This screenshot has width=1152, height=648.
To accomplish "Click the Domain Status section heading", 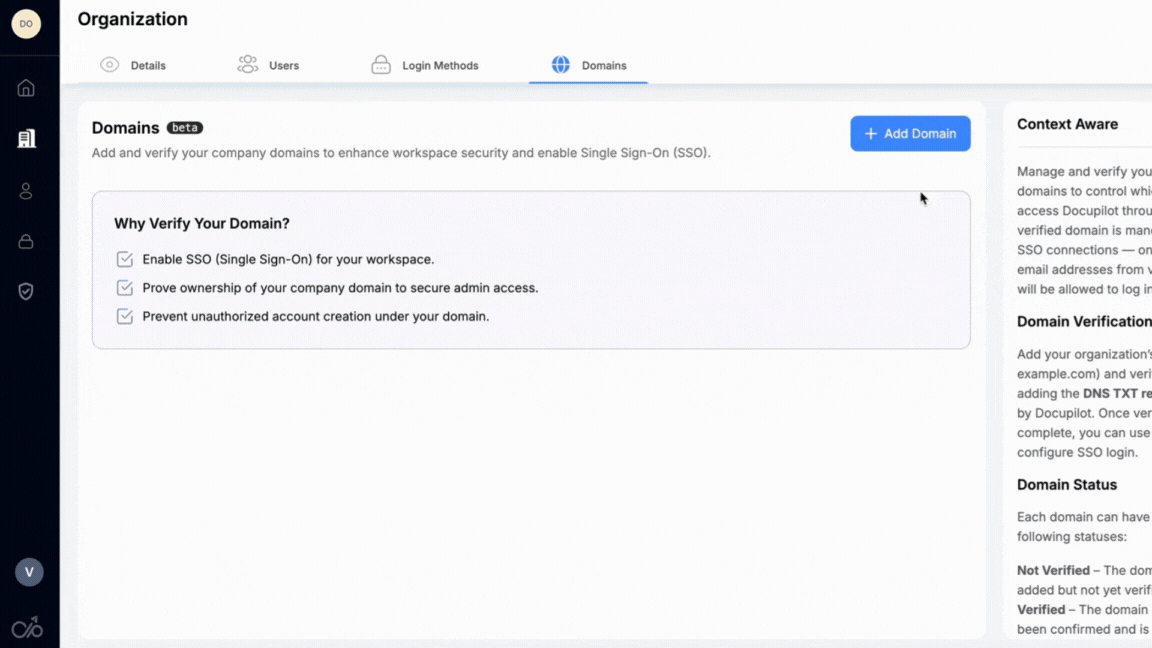I will (x=1067, y=485).
